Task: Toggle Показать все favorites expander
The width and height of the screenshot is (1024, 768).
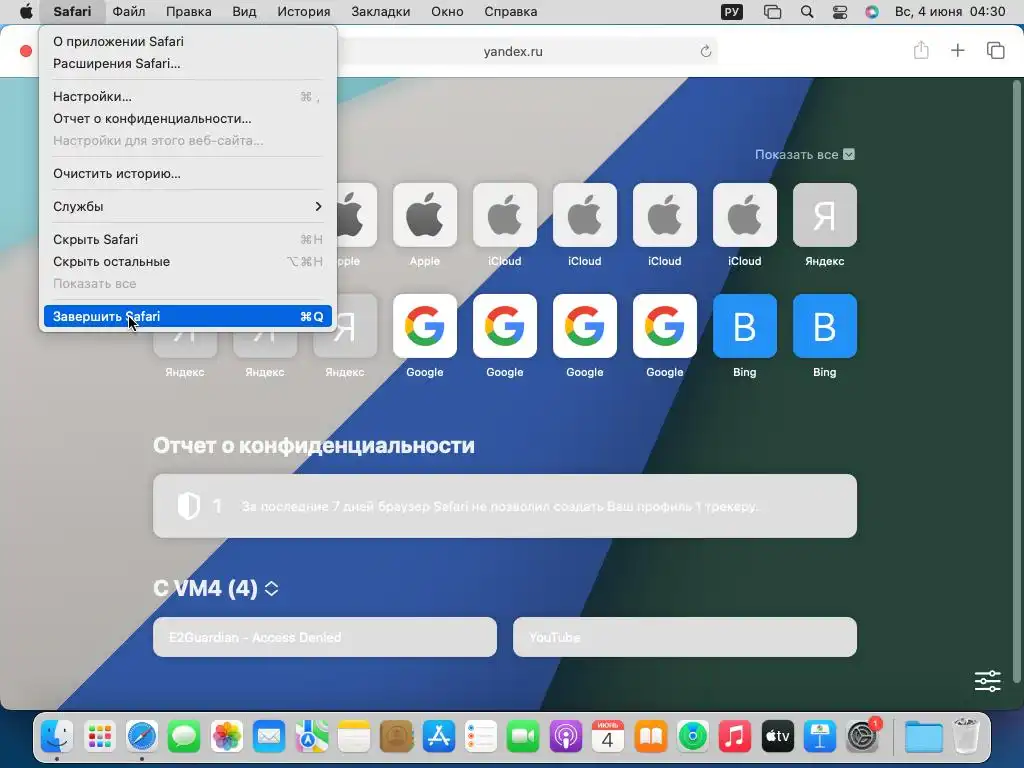Action: [805, 155]
